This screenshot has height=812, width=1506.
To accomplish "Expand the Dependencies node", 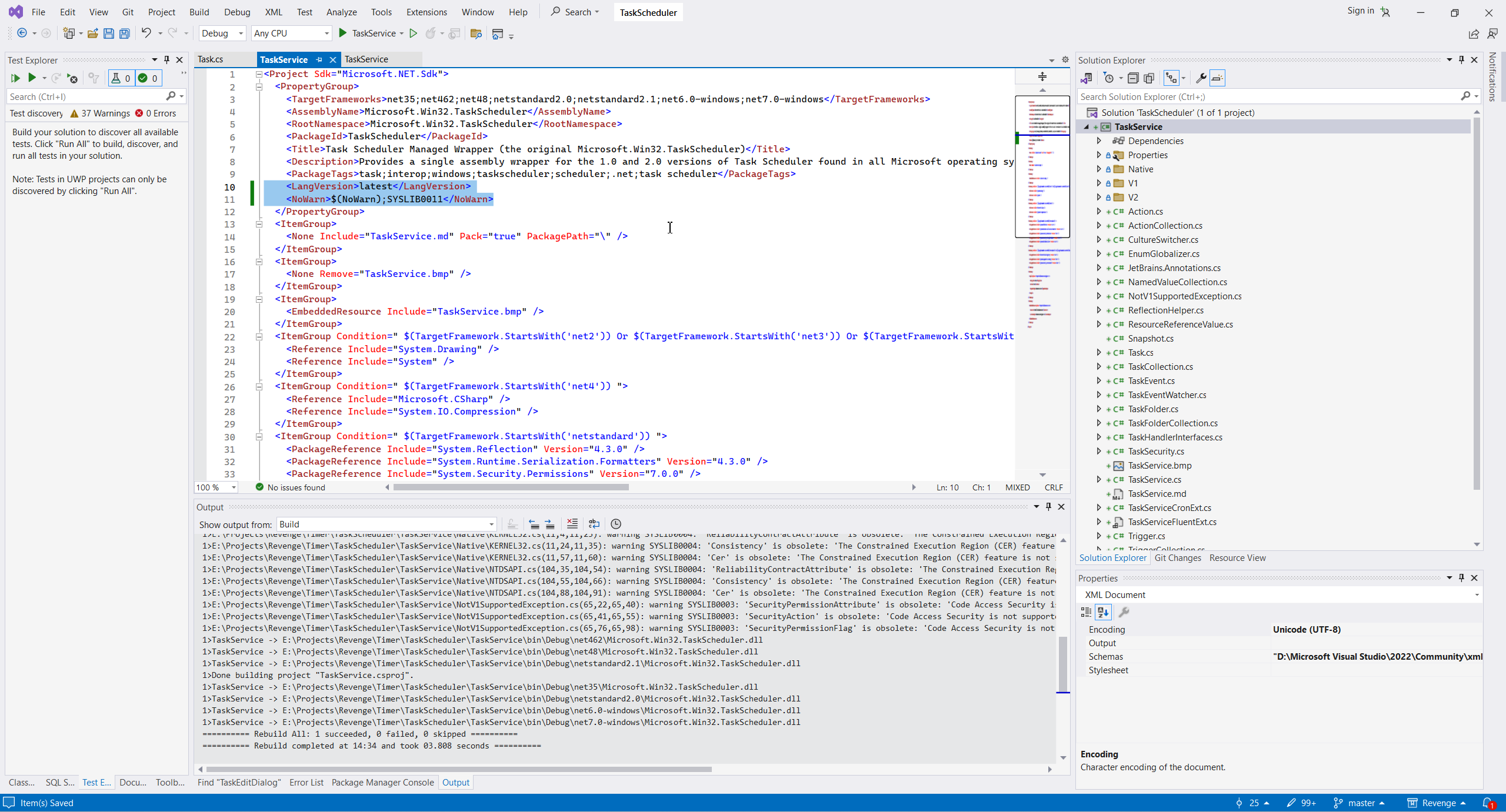I will [1098, 141].
